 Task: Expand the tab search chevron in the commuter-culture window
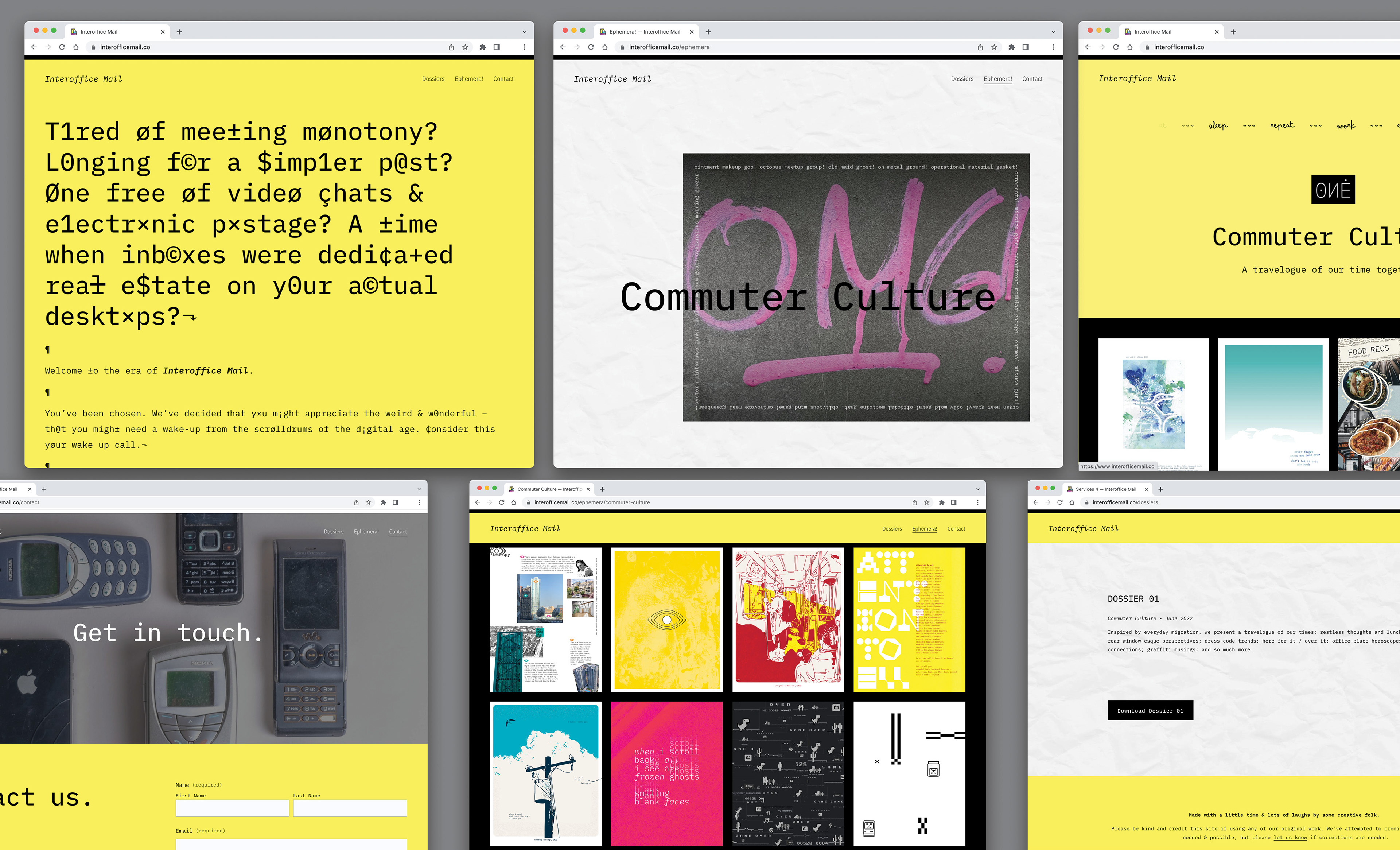pos(977,489)
